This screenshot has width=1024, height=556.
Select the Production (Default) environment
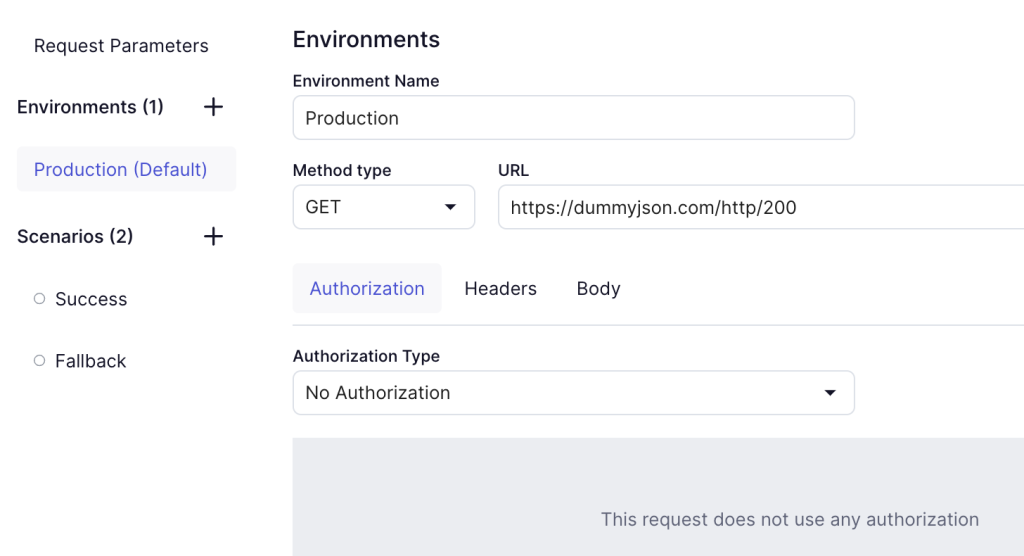(126, 169)
